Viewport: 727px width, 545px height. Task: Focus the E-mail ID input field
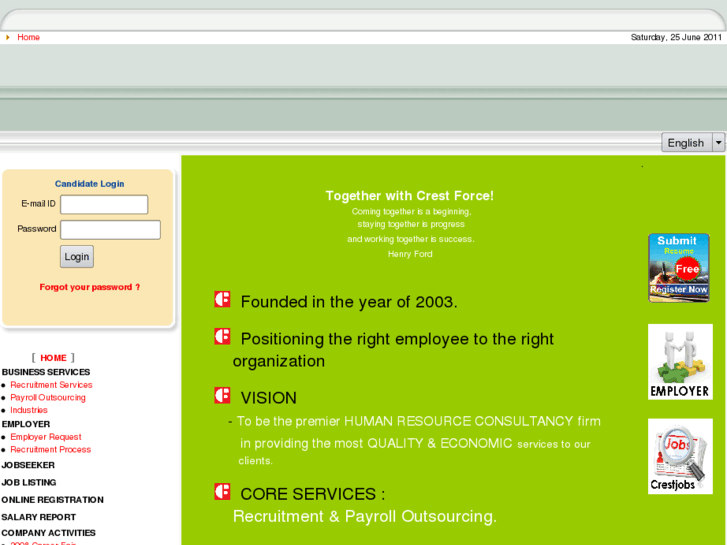pyautogui.click(x=104, y=204)
